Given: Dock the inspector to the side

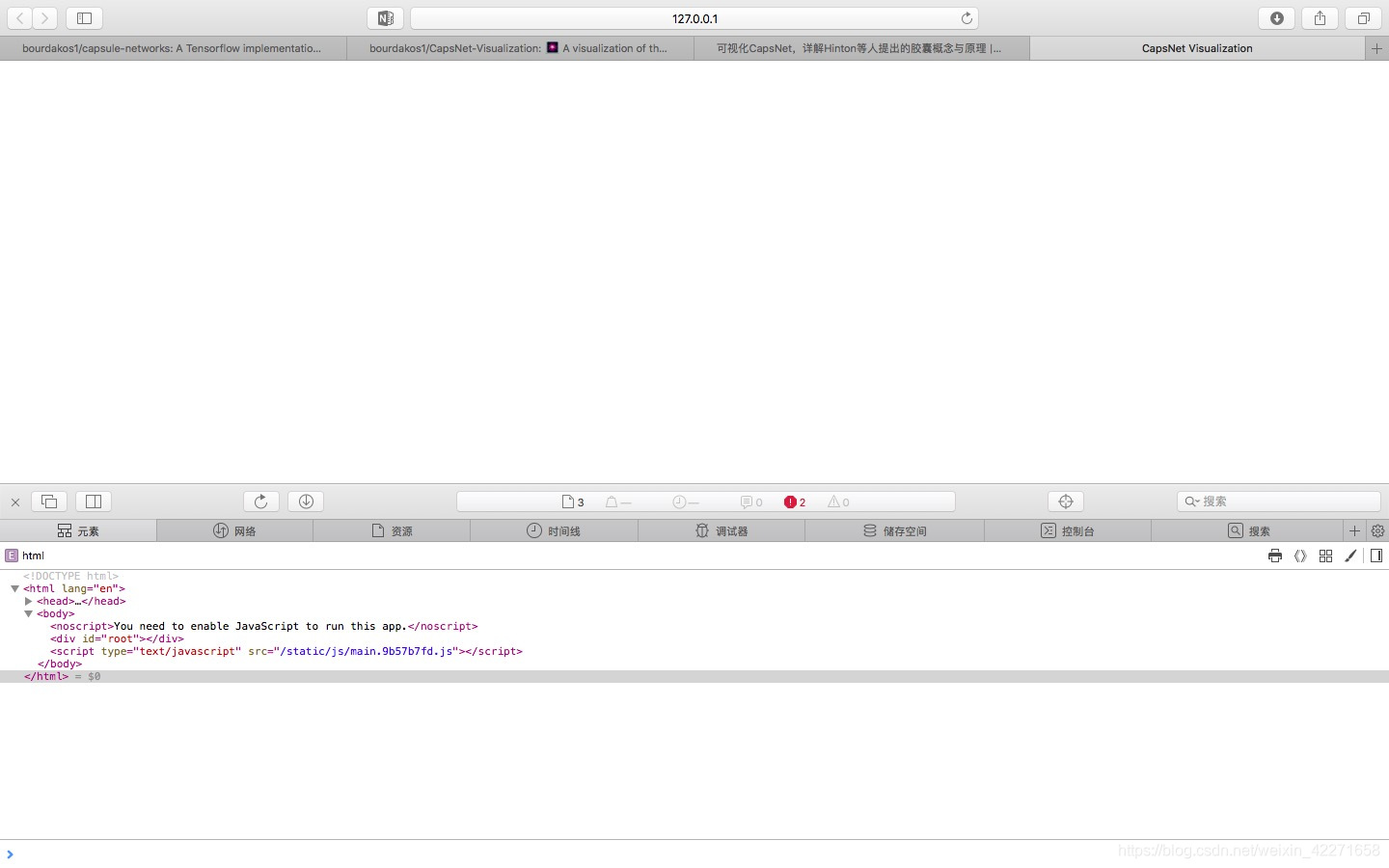Looking at the screenshot, I should tap(94, 502).
